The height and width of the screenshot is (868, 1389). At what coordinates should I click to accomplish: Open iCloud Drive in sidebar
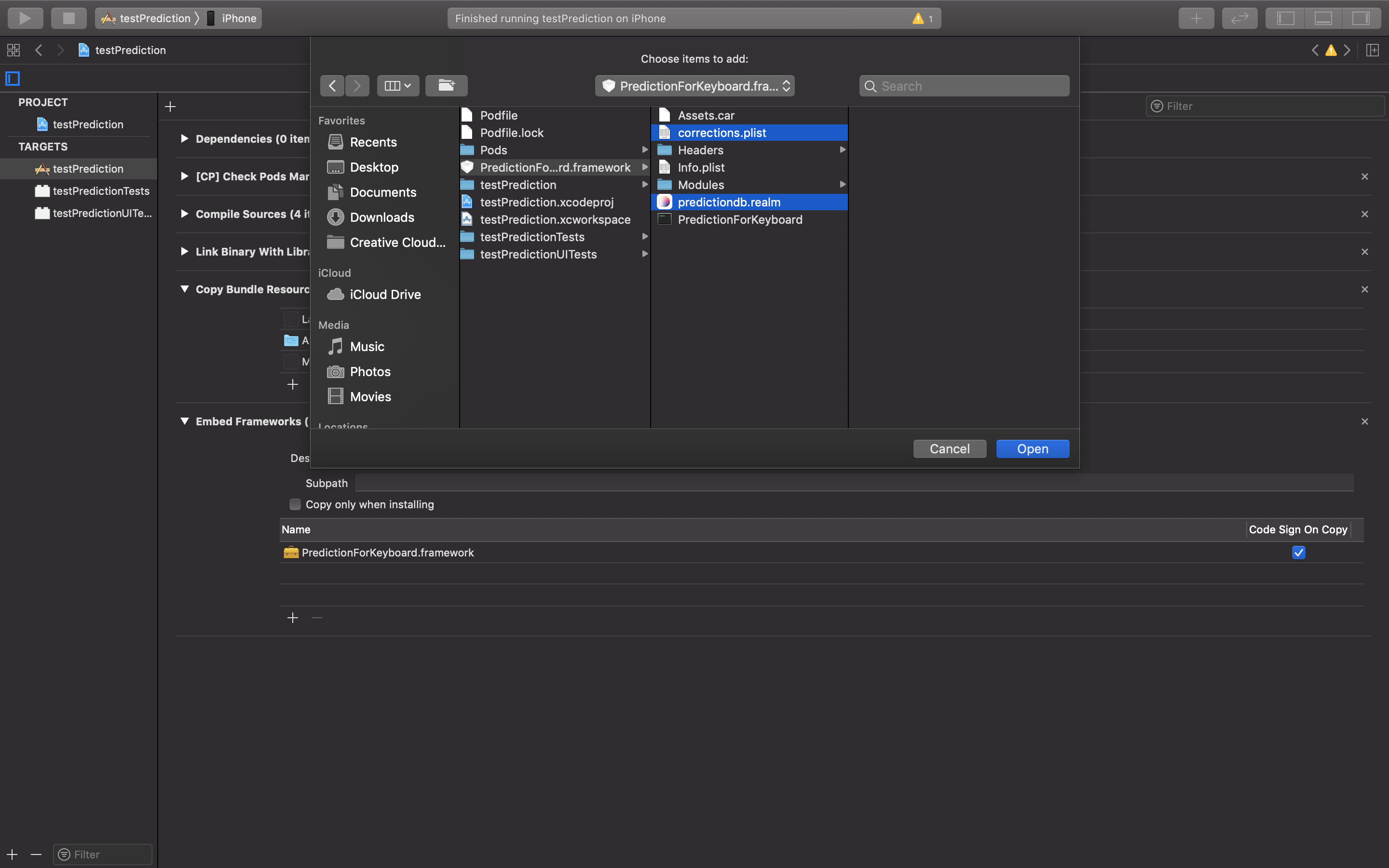coord(385,295)
